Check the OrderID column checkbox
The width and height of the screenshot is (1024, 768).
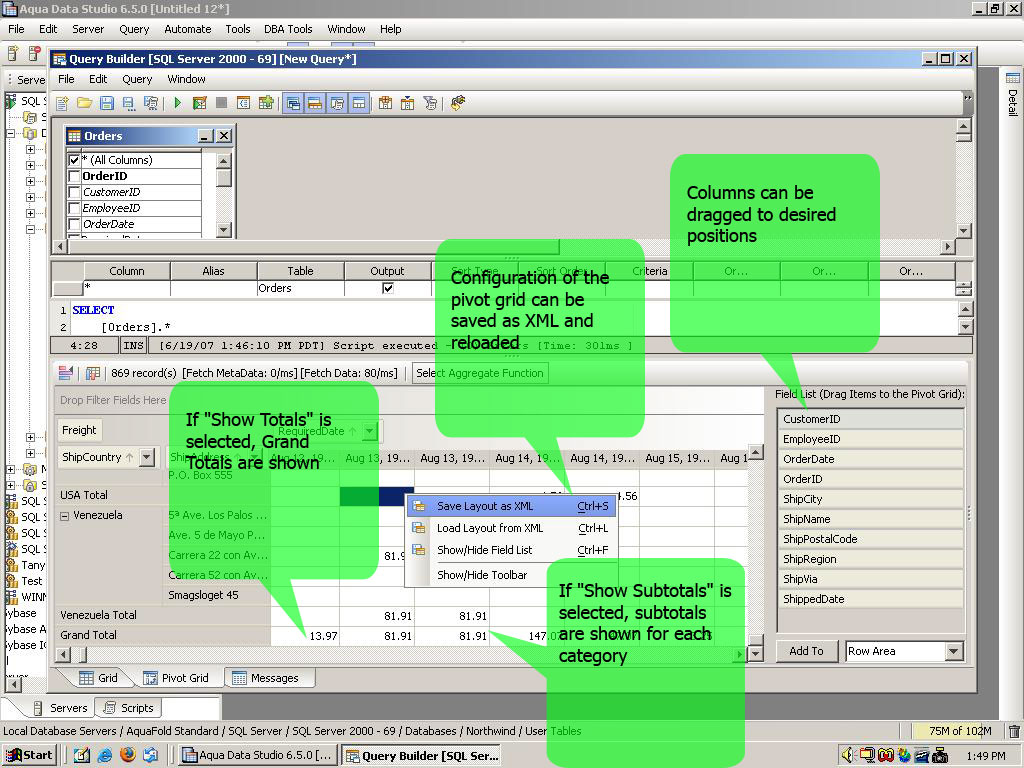74,176
